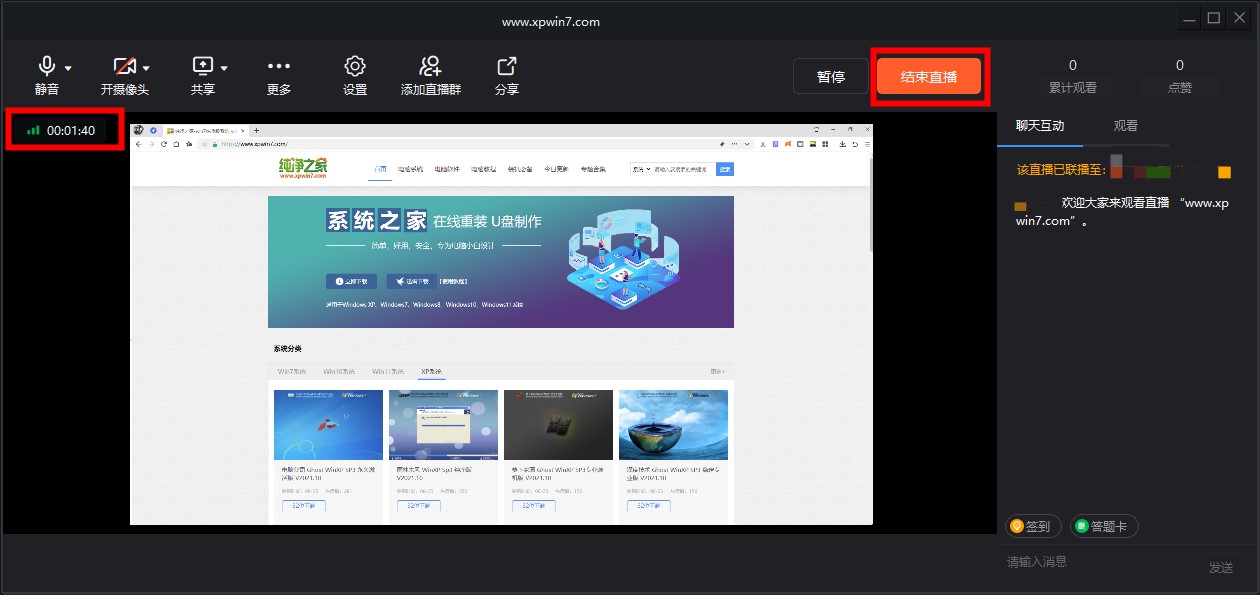Open the 更多 three-dots toolbar menu

(x=279, y=66)
